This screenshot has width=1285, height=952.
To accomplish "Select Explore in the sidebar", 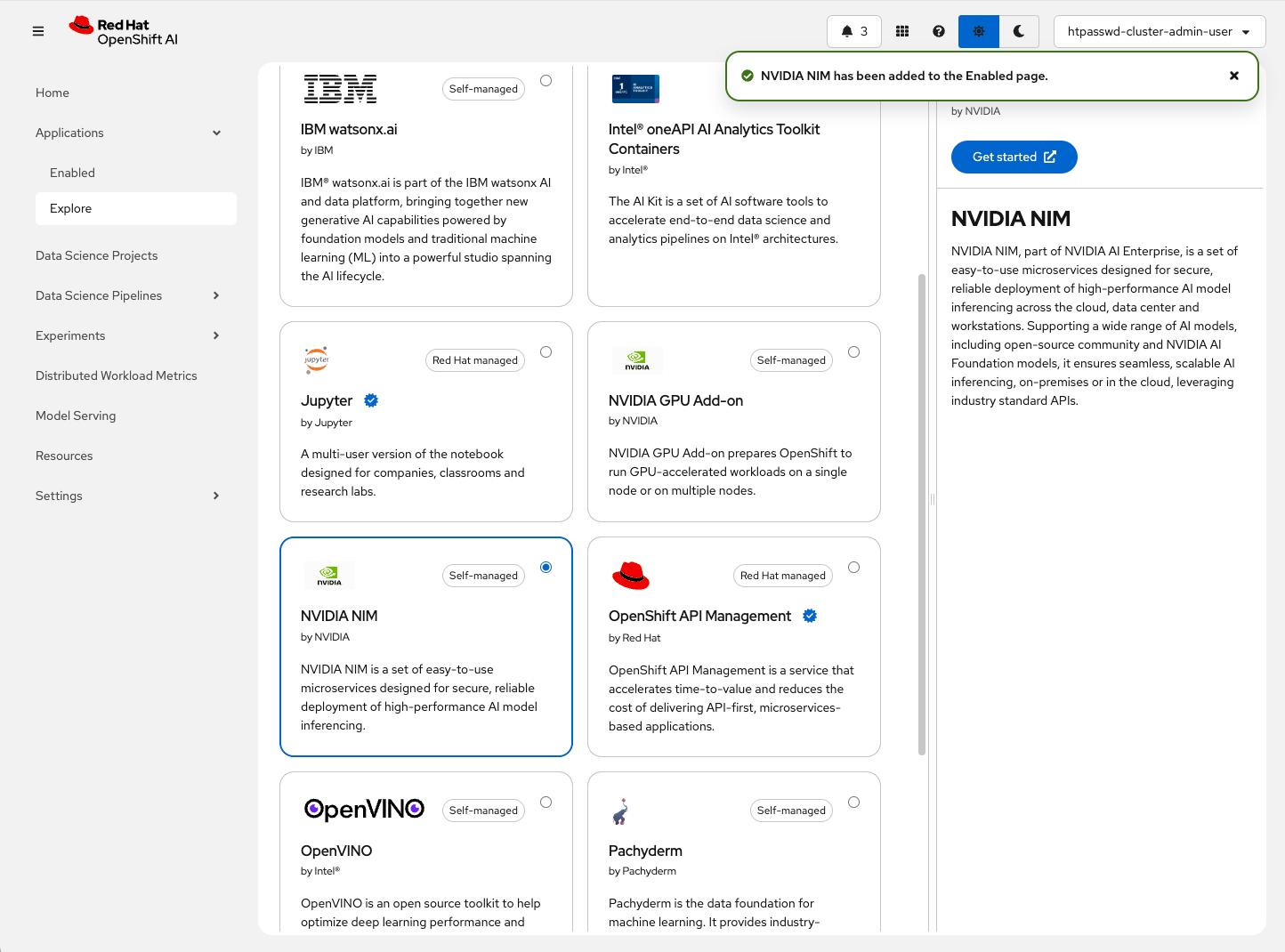I will (x=136, y=208).
